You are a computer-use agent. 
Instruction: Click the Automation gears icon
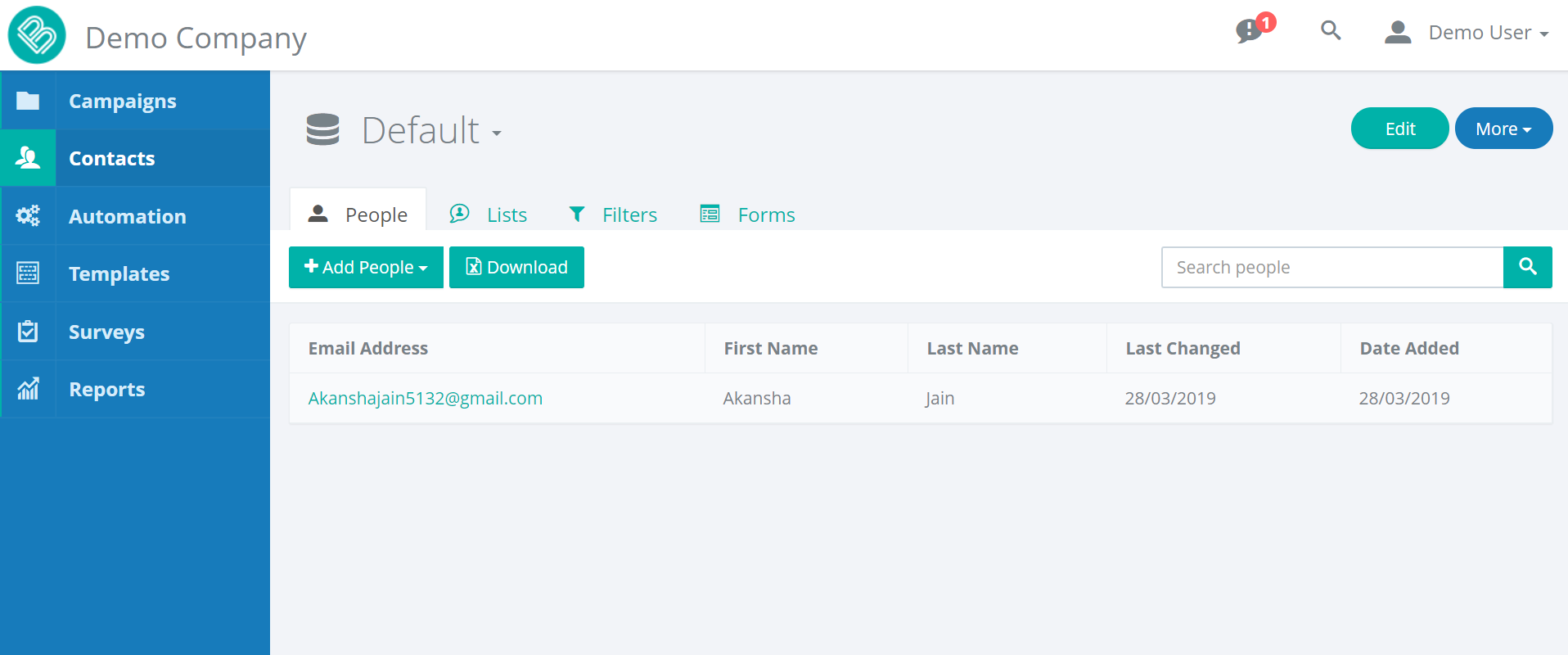click(28, 216)
